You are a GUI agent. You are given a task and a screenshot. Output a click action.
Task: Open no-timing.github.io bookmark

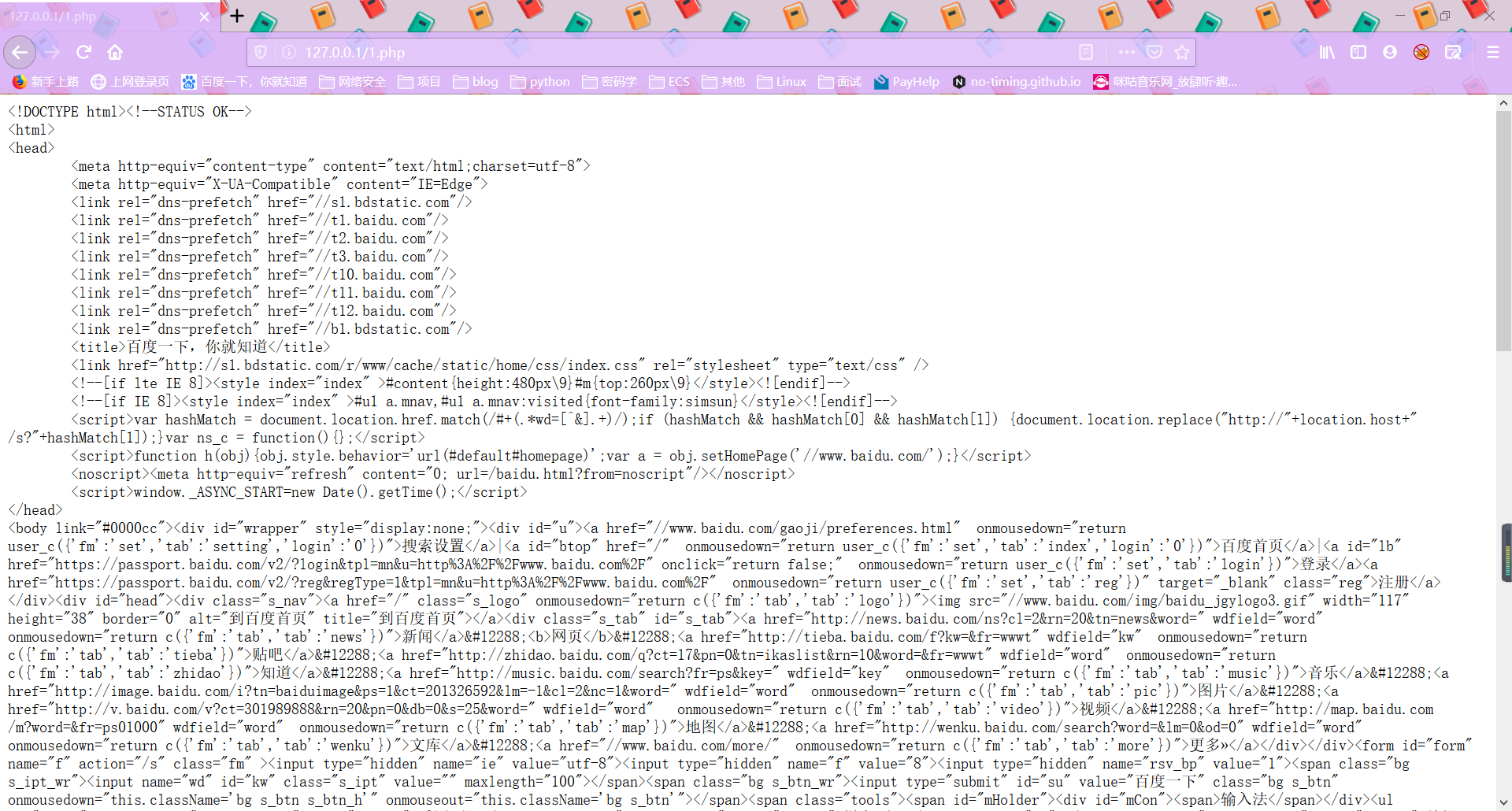point(1017,82)
